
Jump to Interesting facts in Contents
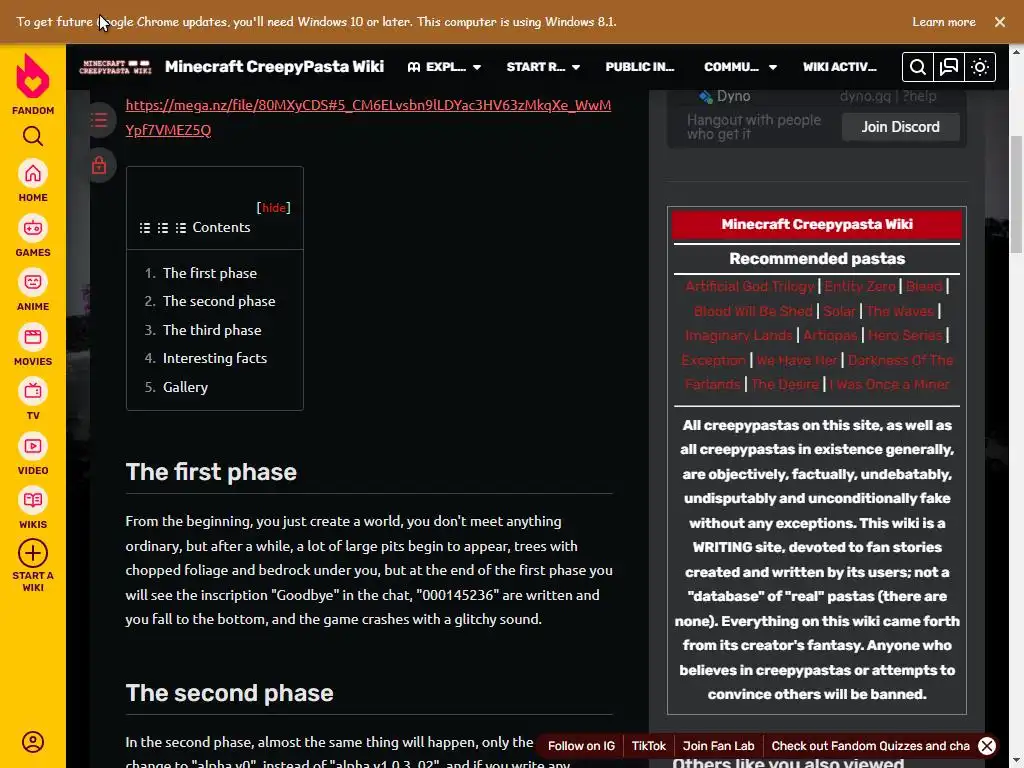click(x=215, y=358)
